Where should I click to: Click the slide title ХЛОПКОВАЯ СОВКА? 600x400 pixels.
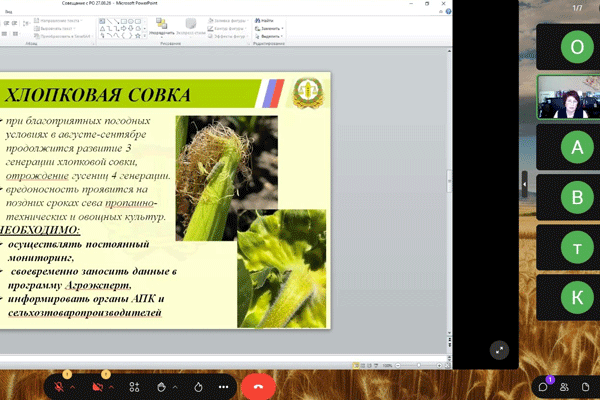click(x=98, y=95)
